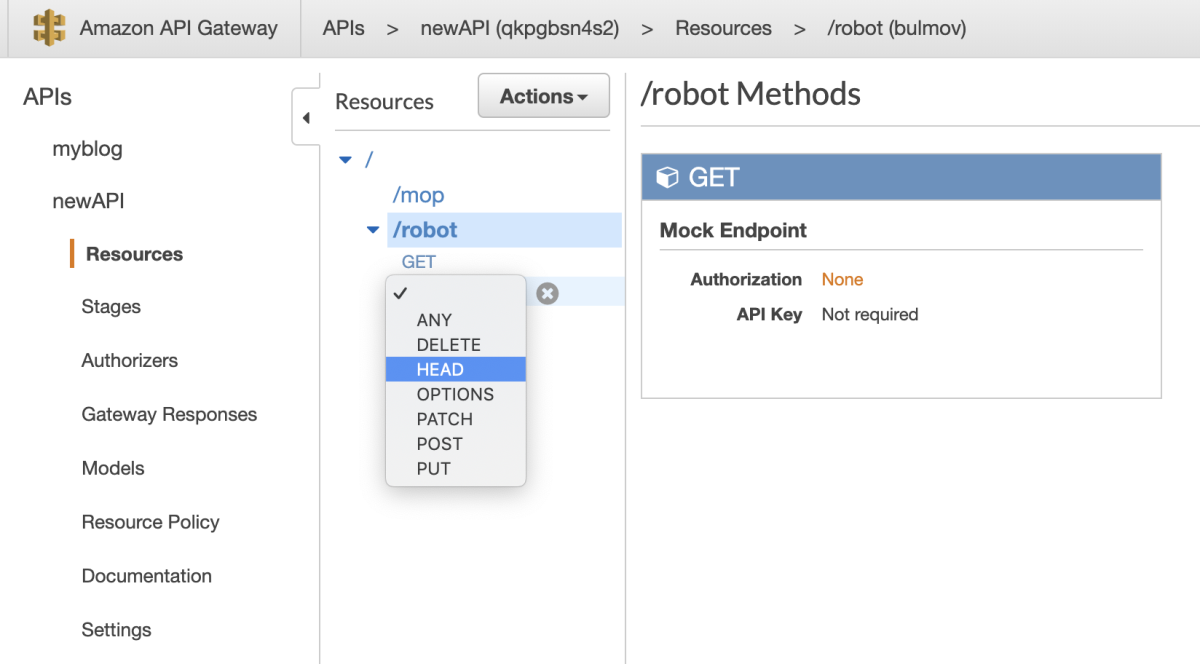Screen dimensions: 1200x664
Task: Choose ANY from the method list
Action: [x=456, y=320]
